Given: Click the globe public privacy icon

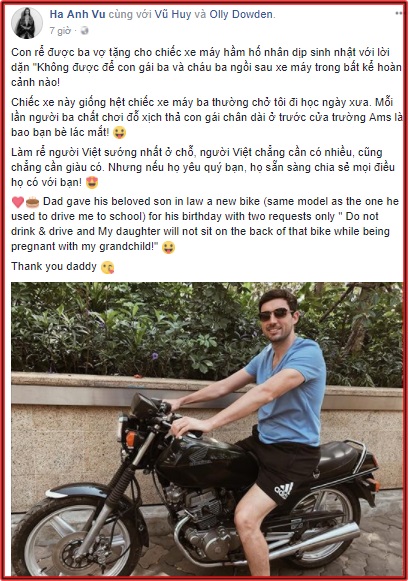Looking at the screenshot, I should [85, 31].
